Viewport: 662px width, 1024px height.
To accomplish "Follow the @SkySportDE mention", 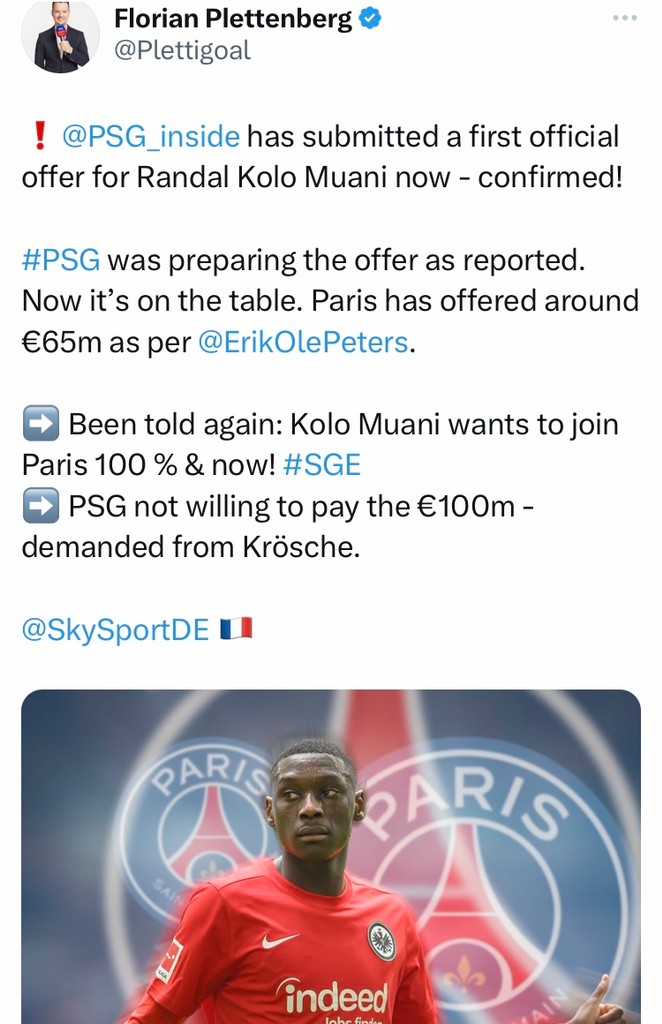I will pos(115,630).
